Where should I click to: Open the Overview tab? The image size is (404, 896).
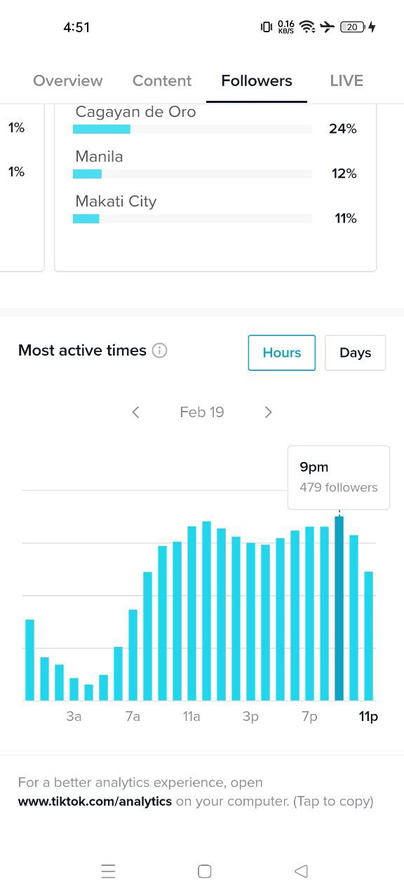pos(67,81)
